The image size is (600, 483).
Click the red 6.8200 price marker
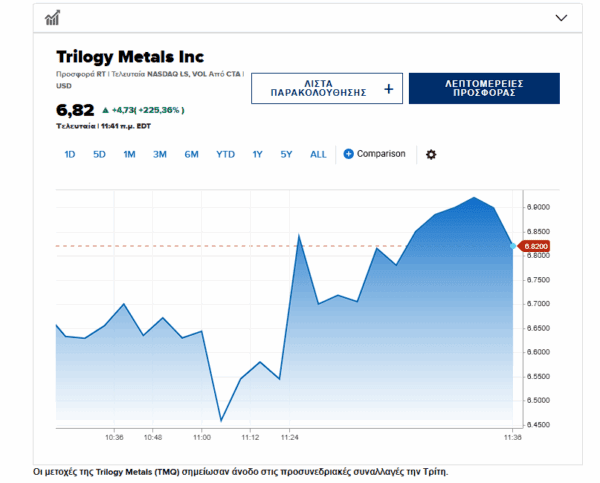[x=536, y=246]
